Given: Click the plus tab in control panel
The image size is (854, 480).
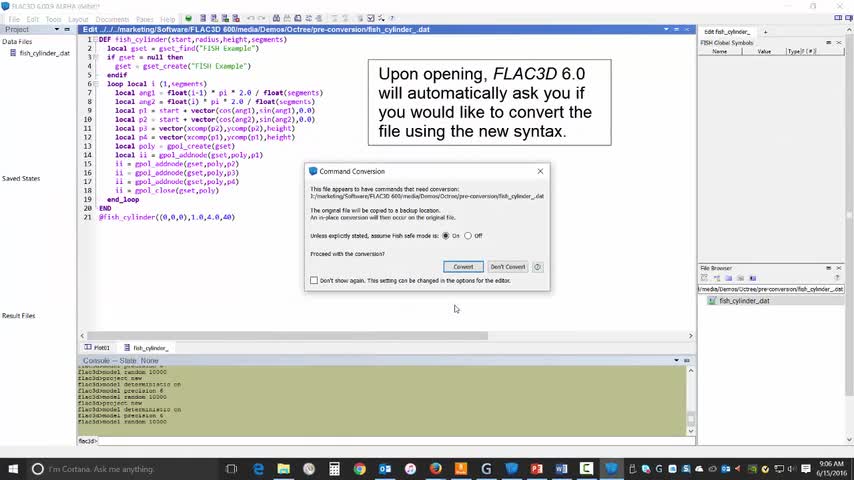Looking at the screenshot, I should [x=765, y=32].
